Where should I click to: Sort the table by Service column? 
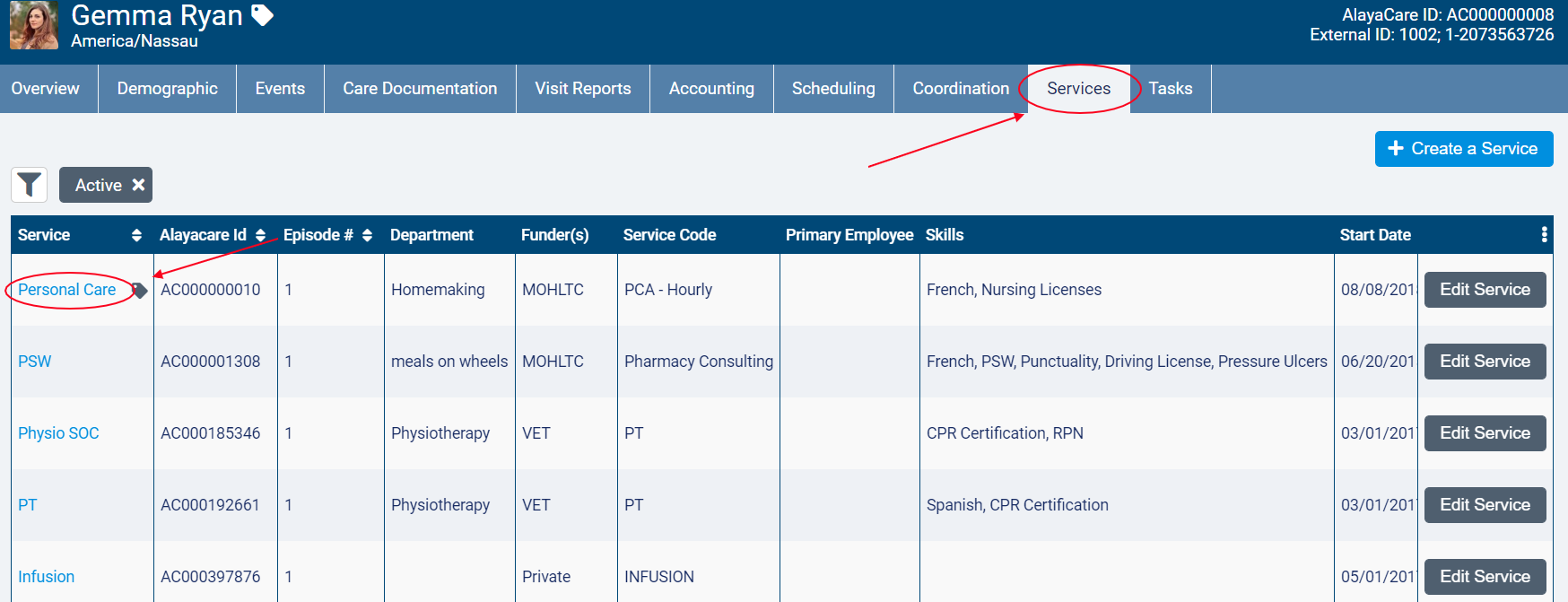[136, 235]
